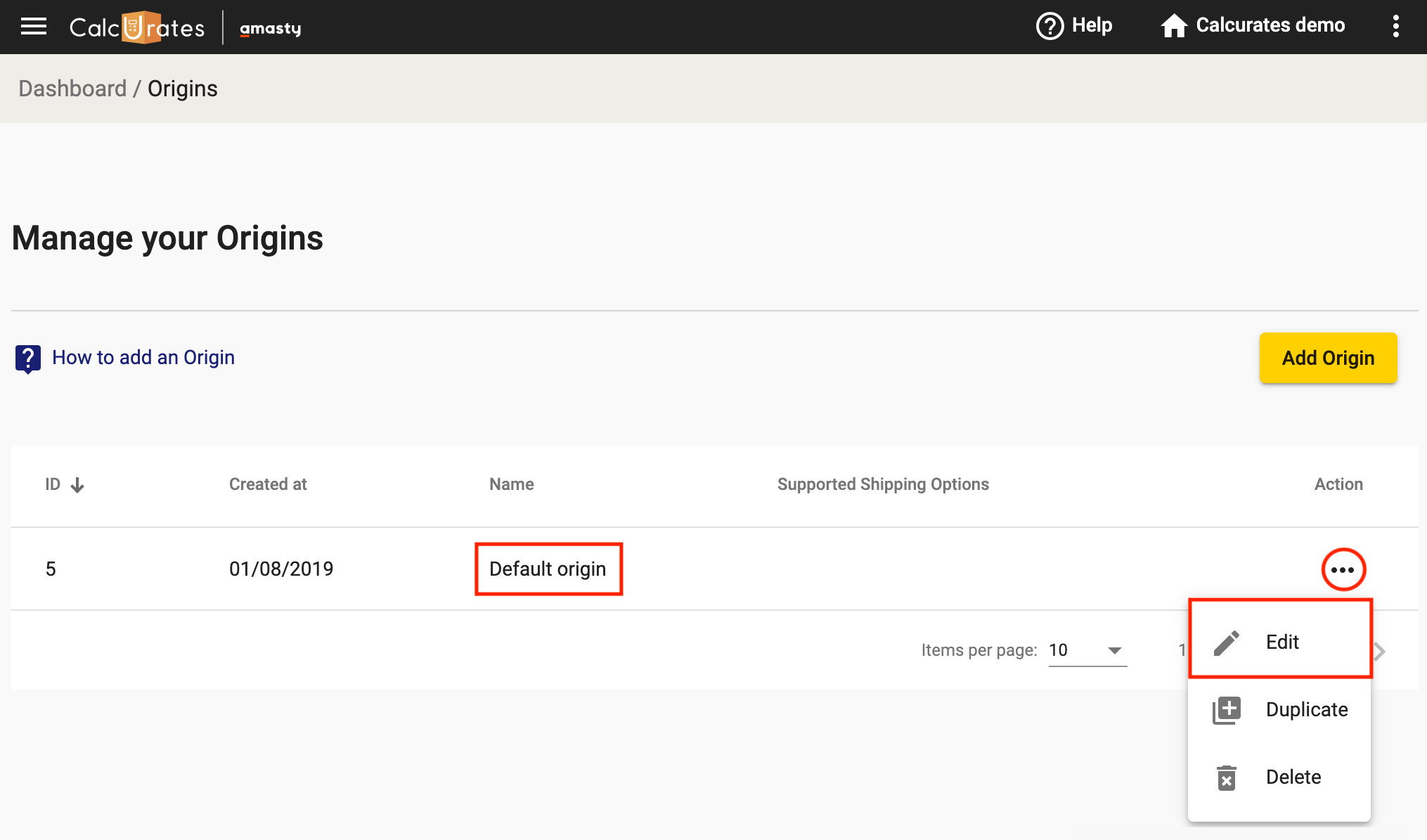Image resolution: width=1427 pixels, height=840 pixels.
Task: Choose Delete from the action menu
Action: [x=1279, y=777]
